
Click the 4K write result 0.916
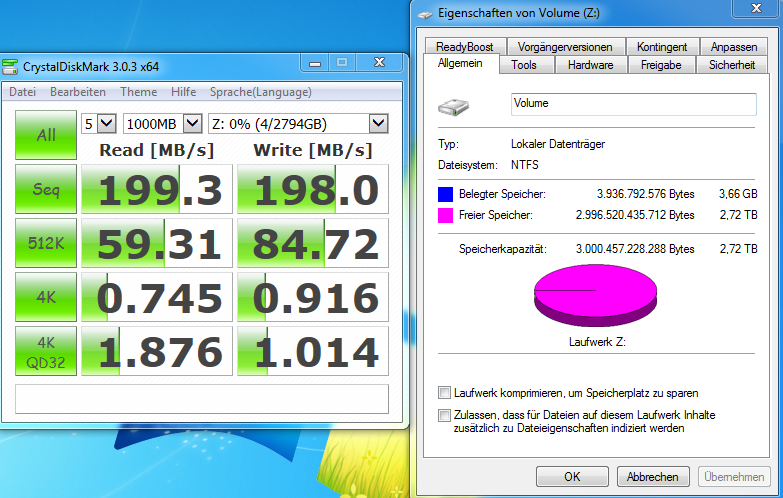(313, 297)
